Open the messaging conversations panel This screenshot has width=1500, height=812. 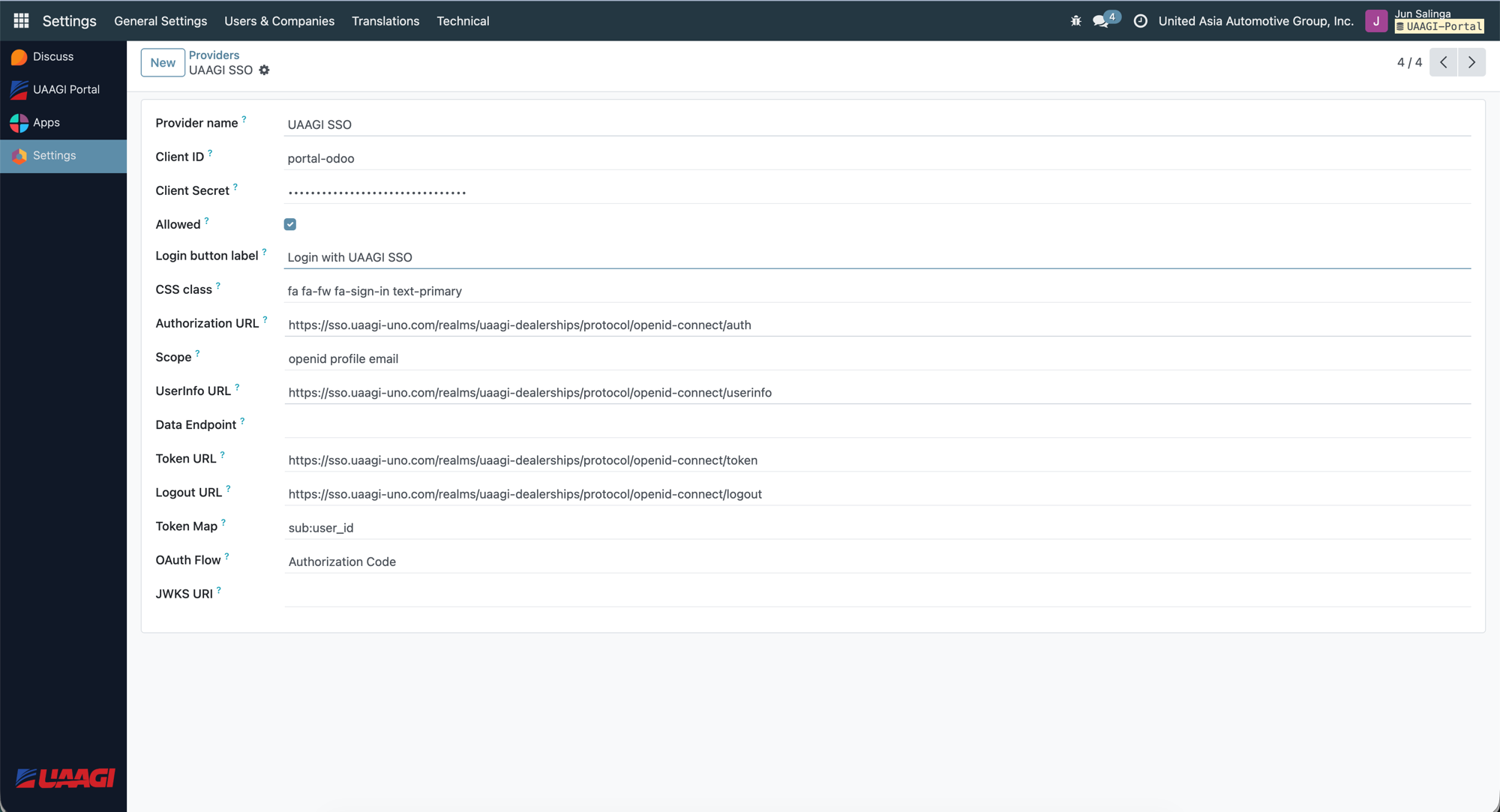[x=1101, y=22]
